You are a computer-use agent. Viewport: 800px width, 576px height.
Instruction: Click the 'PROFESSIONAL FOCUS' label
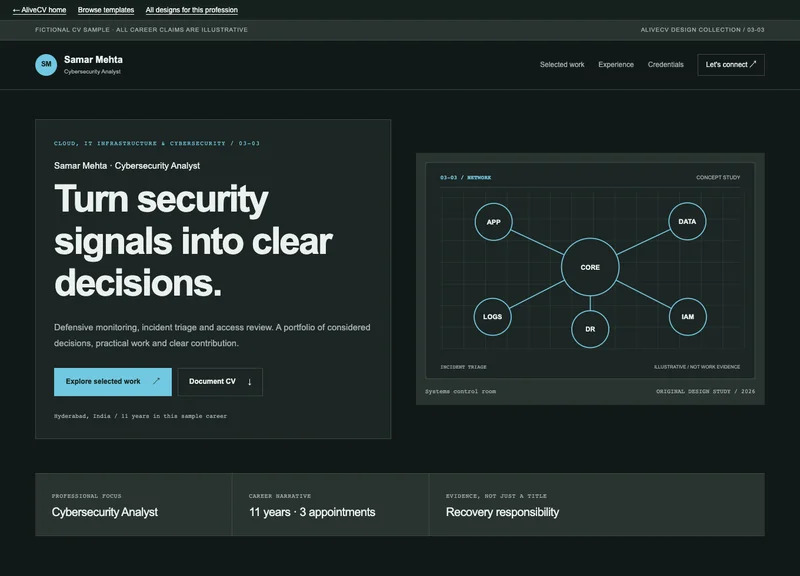point(86,496)
